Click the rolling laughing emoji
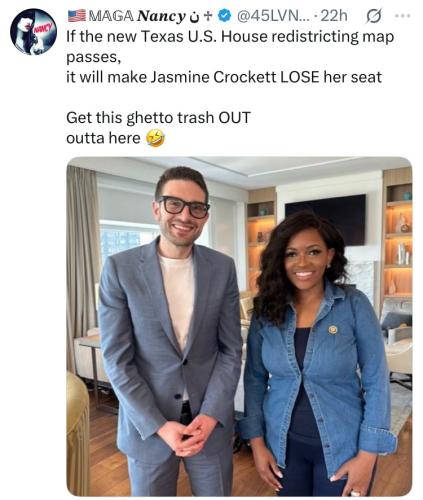Screen dimensions: 423x500 (156, 138)
